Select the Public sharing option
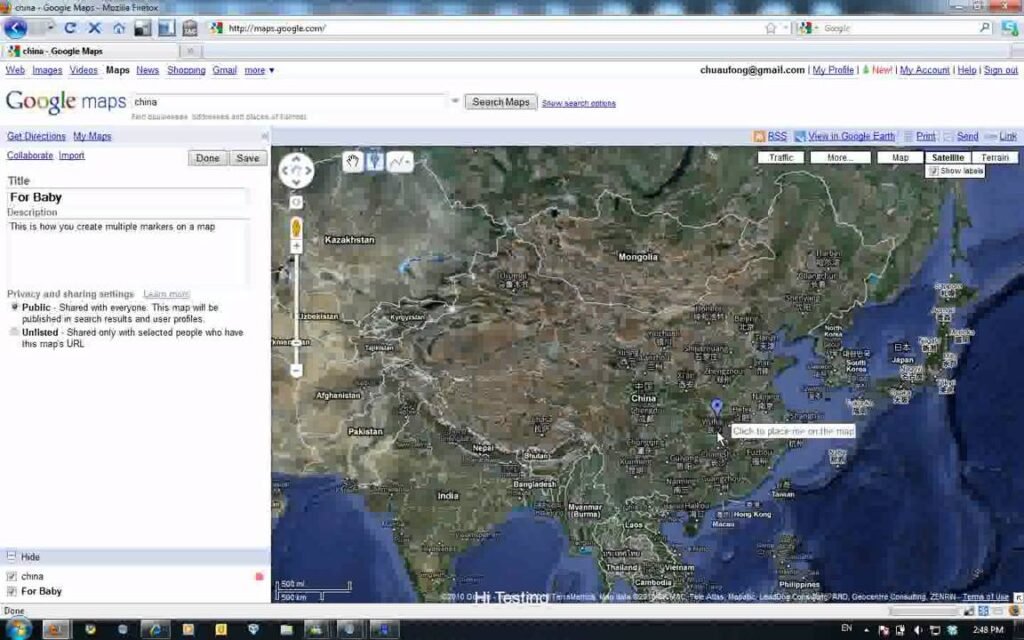 tap(14, 307)
